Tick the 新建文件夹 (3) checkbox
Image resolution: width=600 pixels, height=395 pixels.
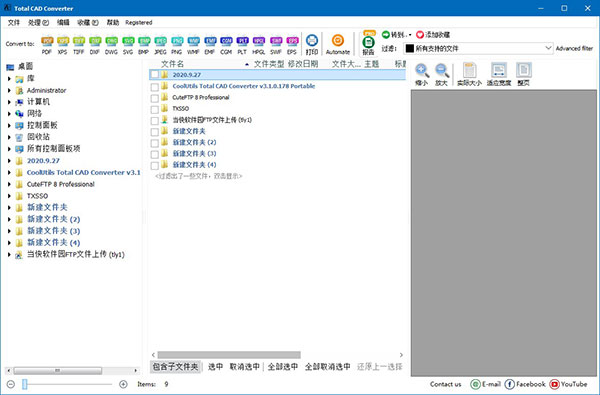point(154,154)
